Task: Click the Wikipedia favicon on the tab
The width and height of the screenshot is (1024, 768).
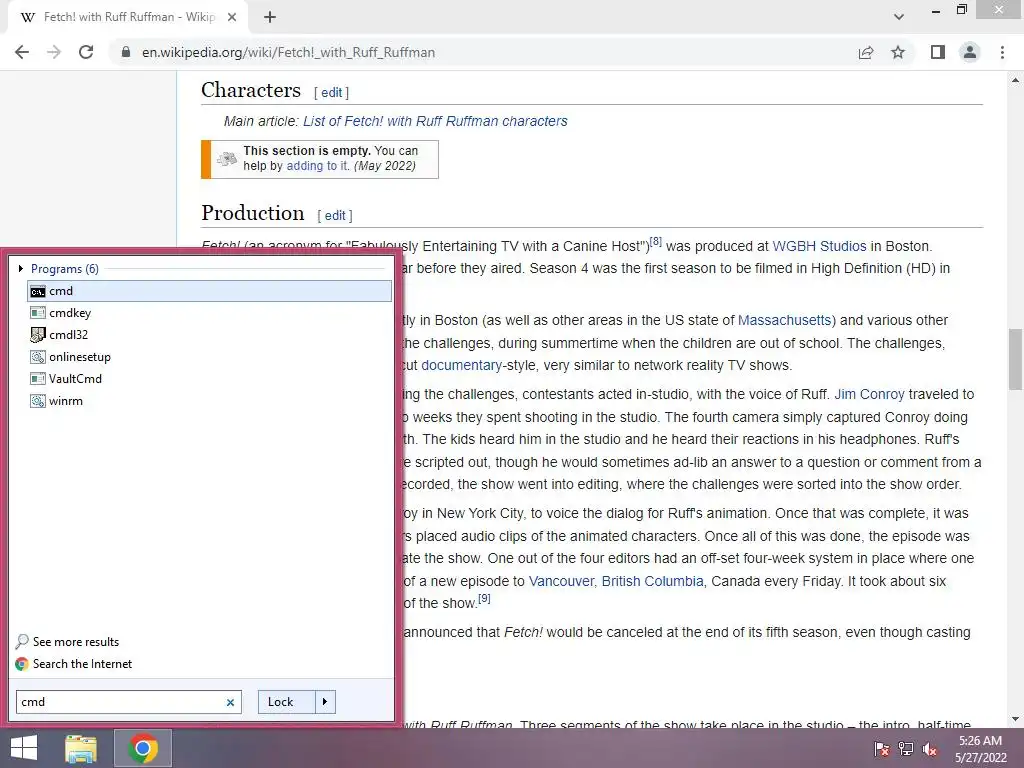Action: click(x=27, y=17)
